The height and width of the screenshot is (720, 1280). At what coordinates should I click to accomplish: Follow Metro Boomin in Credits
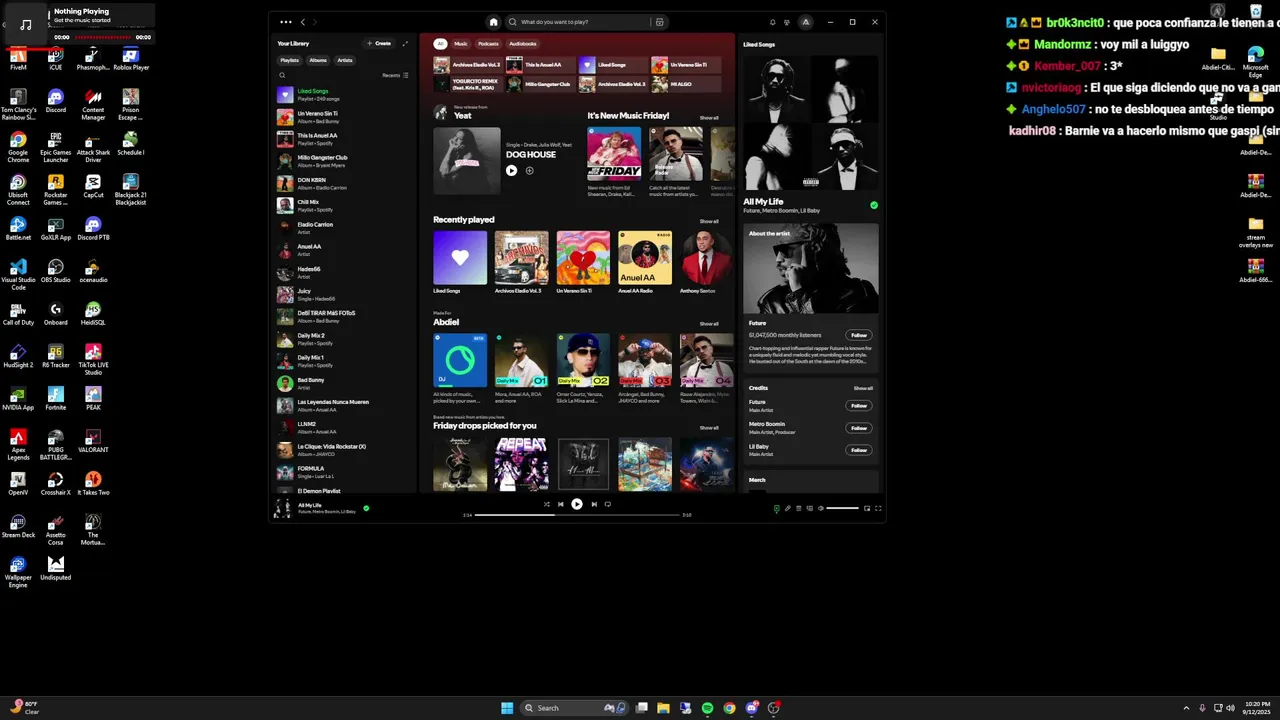click(859, 428)
